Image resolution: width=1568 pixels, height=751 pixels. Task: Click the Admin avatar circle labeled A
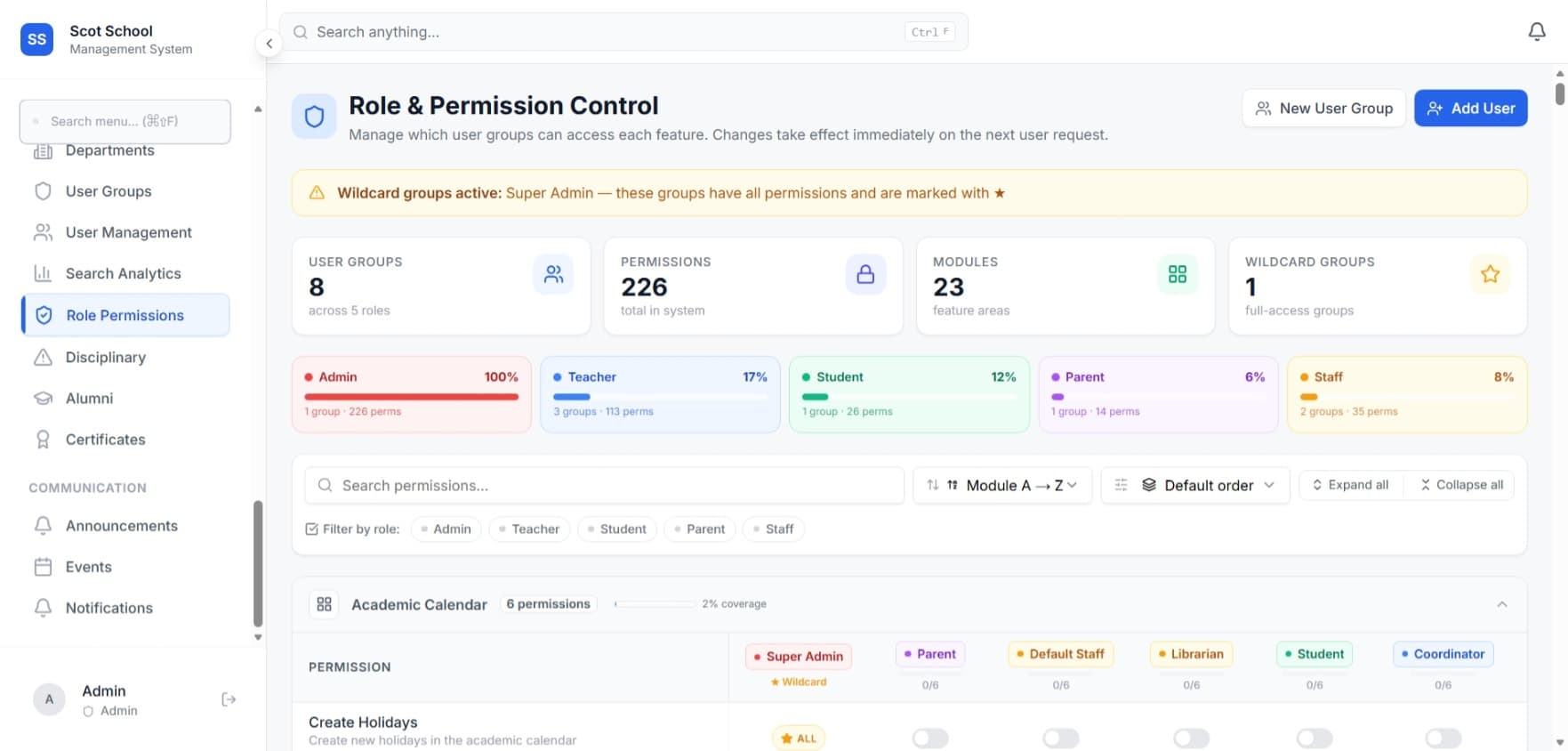pos(49,699)
